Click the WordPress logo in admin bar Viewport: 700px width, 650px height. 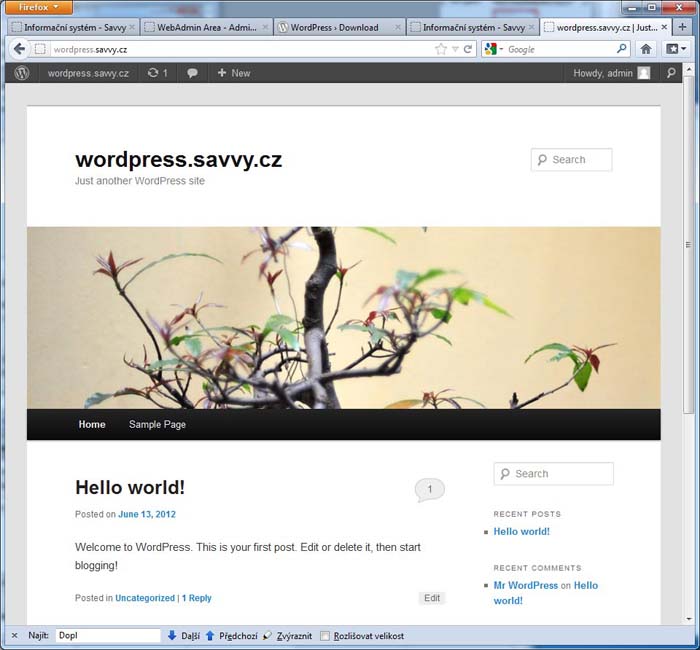coord(21,73)
